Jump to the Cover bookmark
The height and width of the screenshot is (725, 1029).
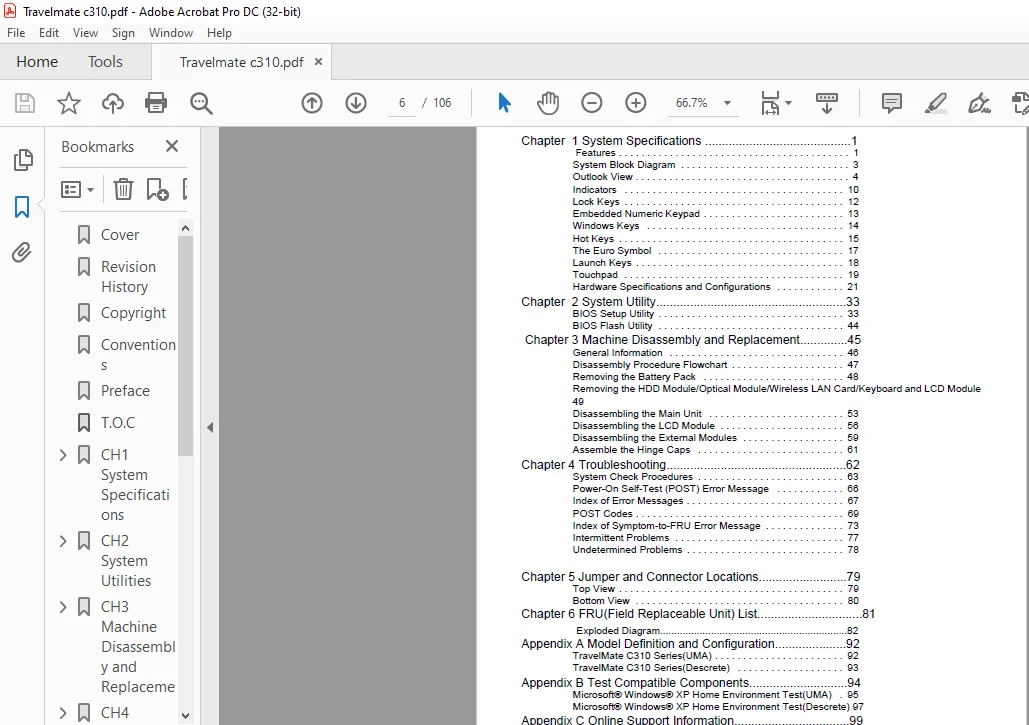click(119, 235)
